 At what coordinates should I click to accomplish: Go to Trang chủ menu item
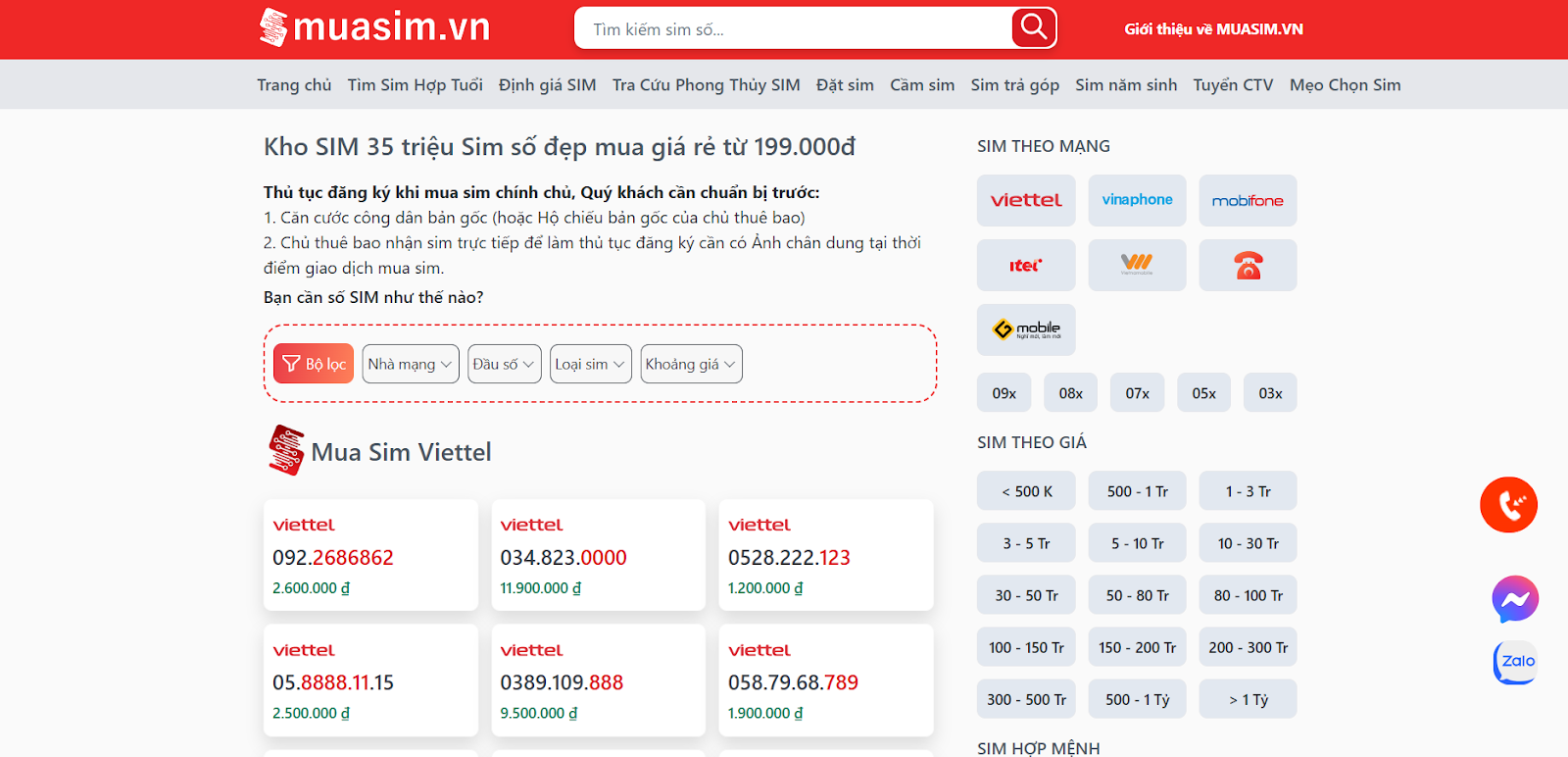coord(294,85)
